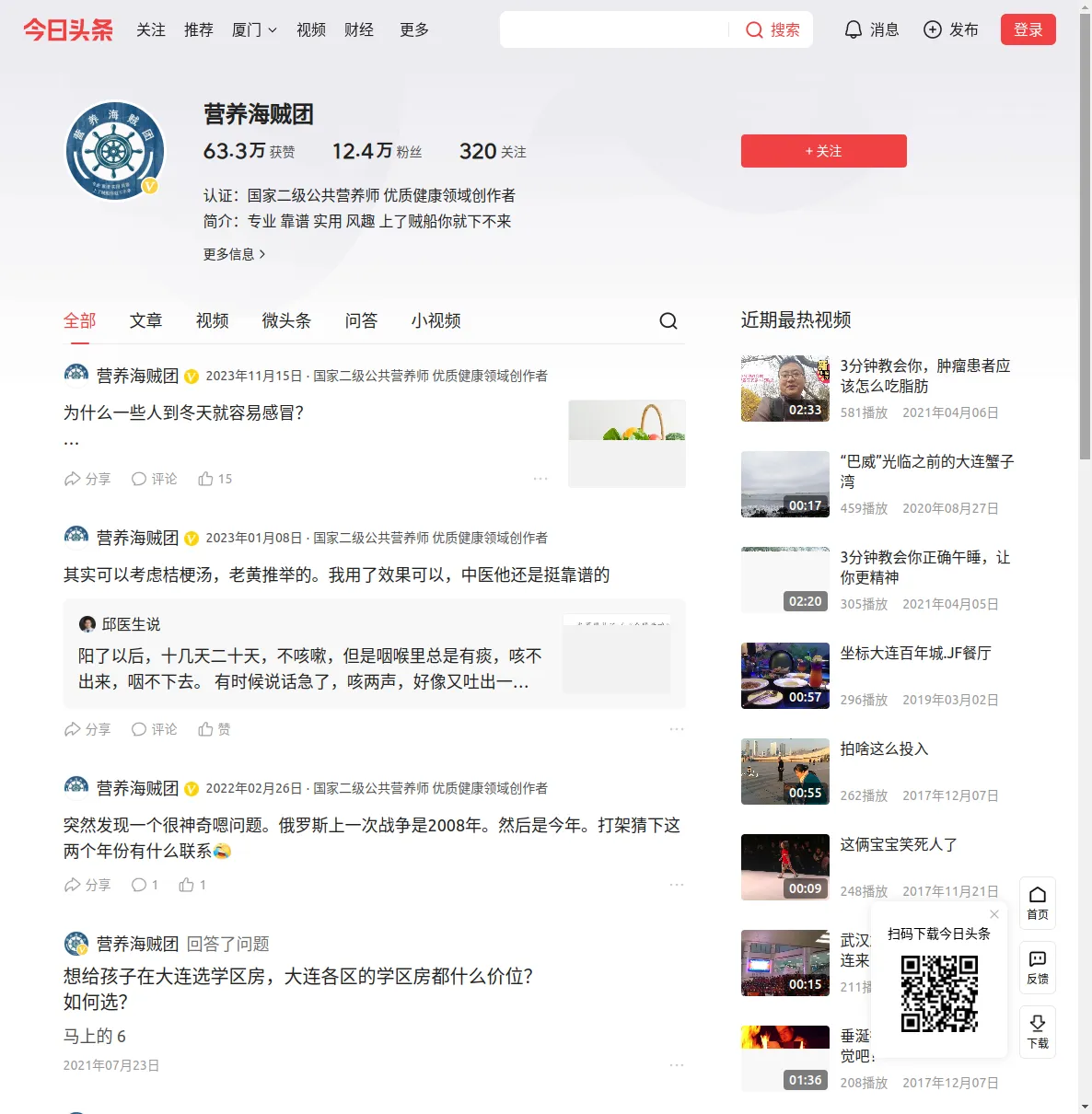Switch to the 文章 tab
This screenshot has width=1092, height=1114.
tap(146, 320)
